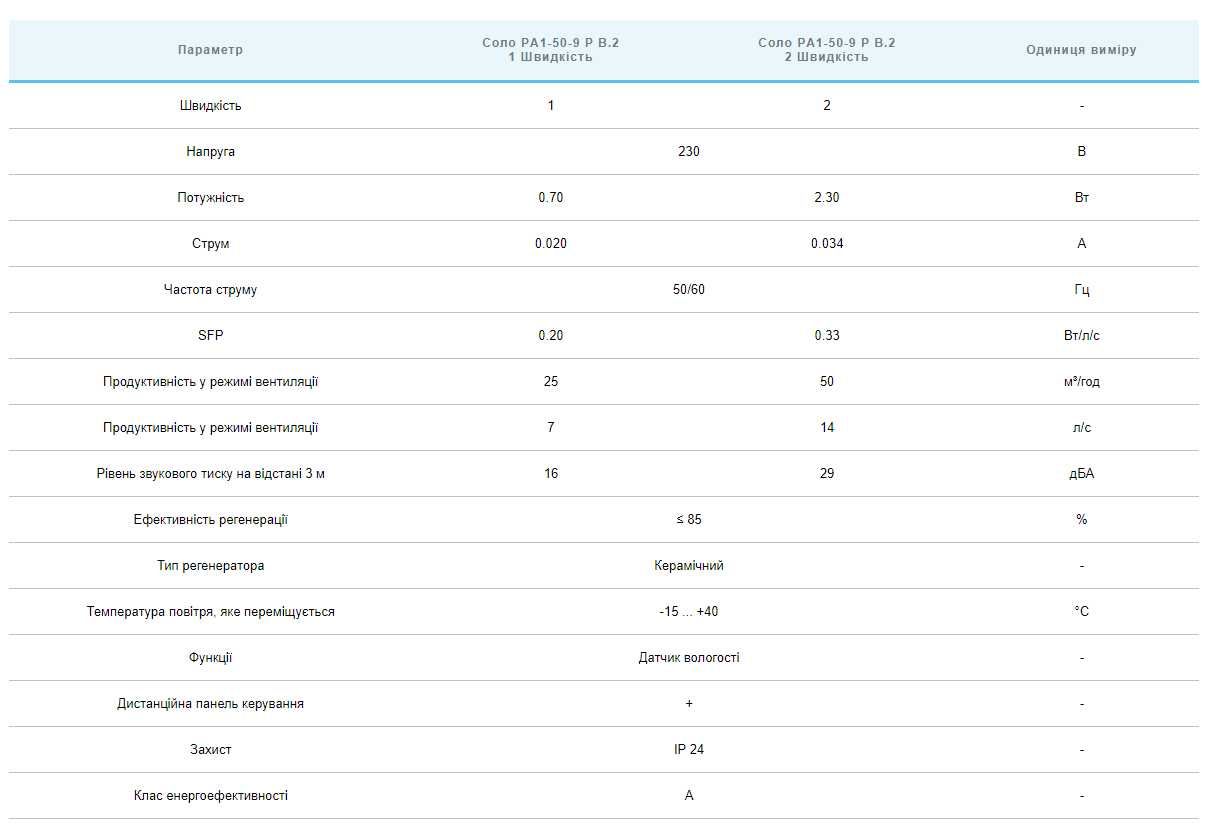Click the "Параметр" column header
Viewport: 1226px width, 833px height.
pos(210,50)
